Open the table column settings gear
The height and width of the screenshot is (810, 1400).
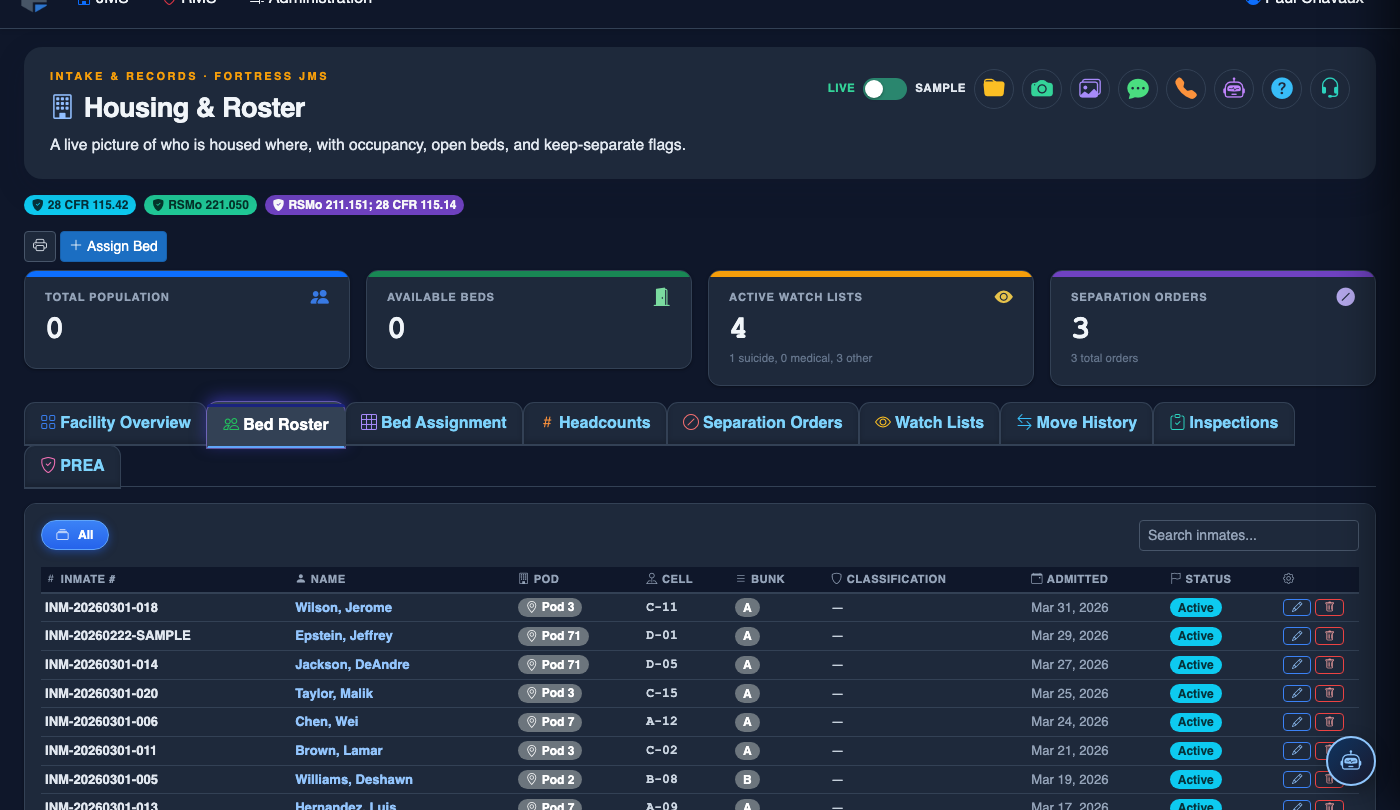click(1288, 578)
